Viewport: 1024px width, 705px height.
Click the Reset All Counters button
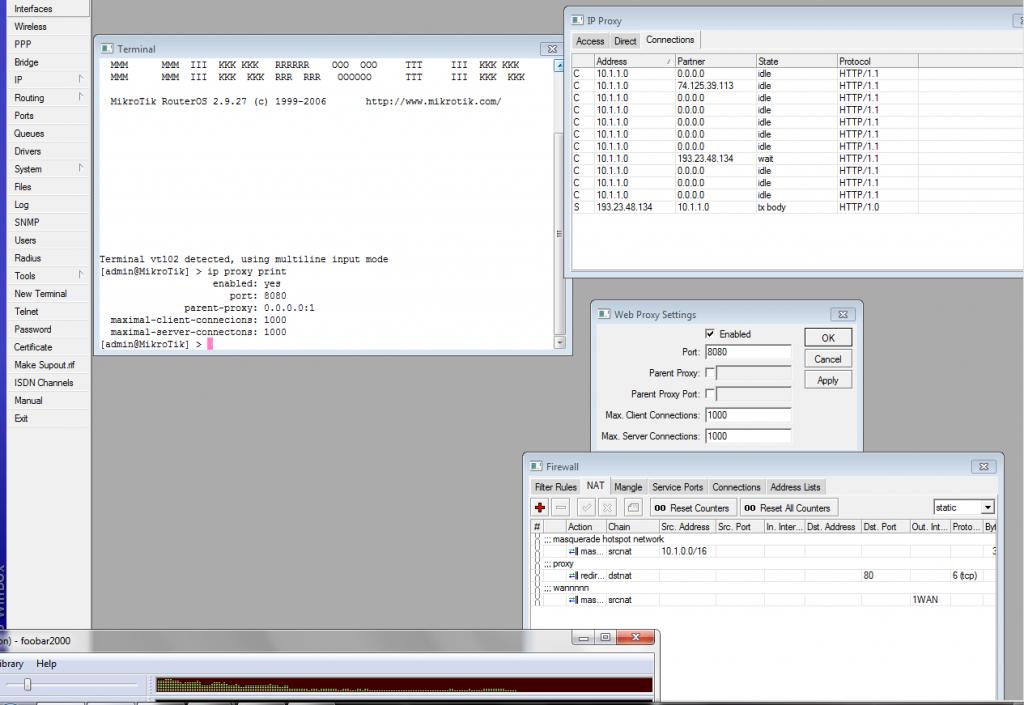tap(788, 507)
